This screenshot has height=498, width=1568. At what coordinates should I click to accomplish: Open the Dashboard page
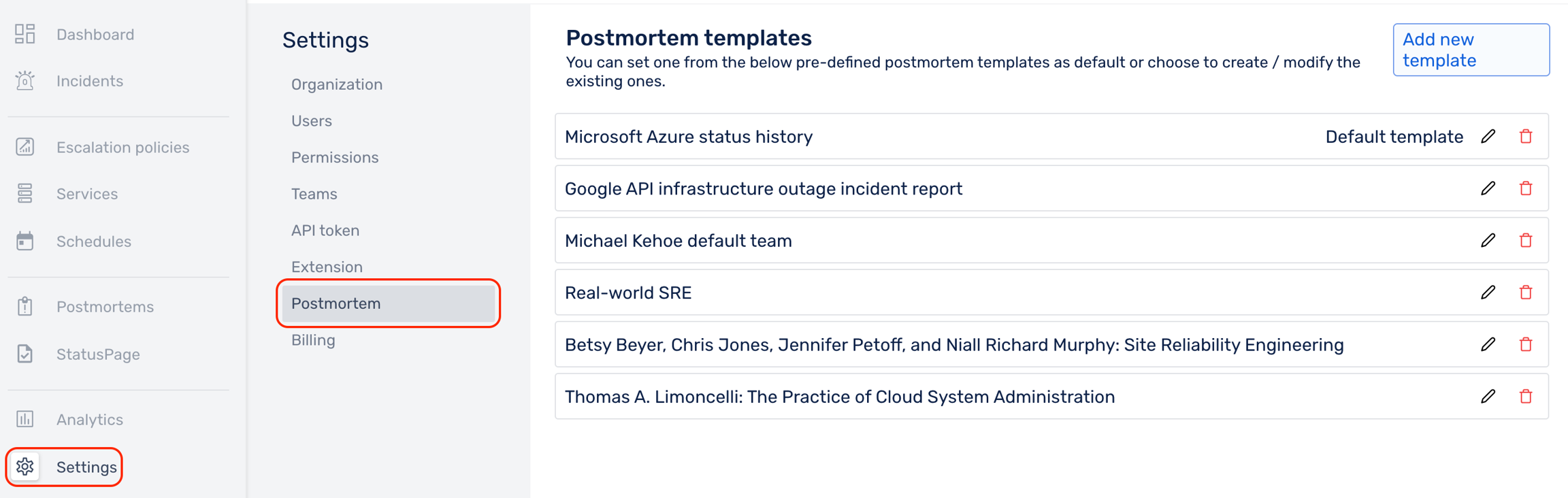(95, 34)
